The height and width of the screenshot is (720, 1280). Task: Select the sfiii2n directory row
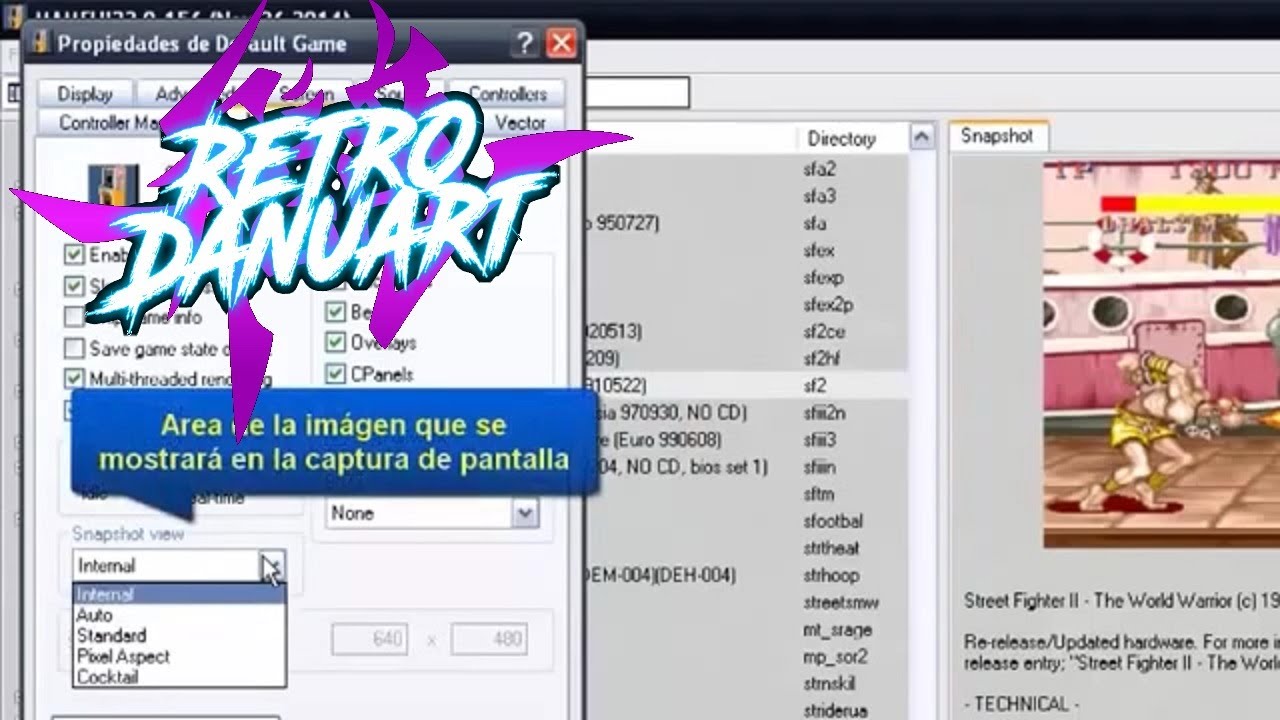pos(825,412)
